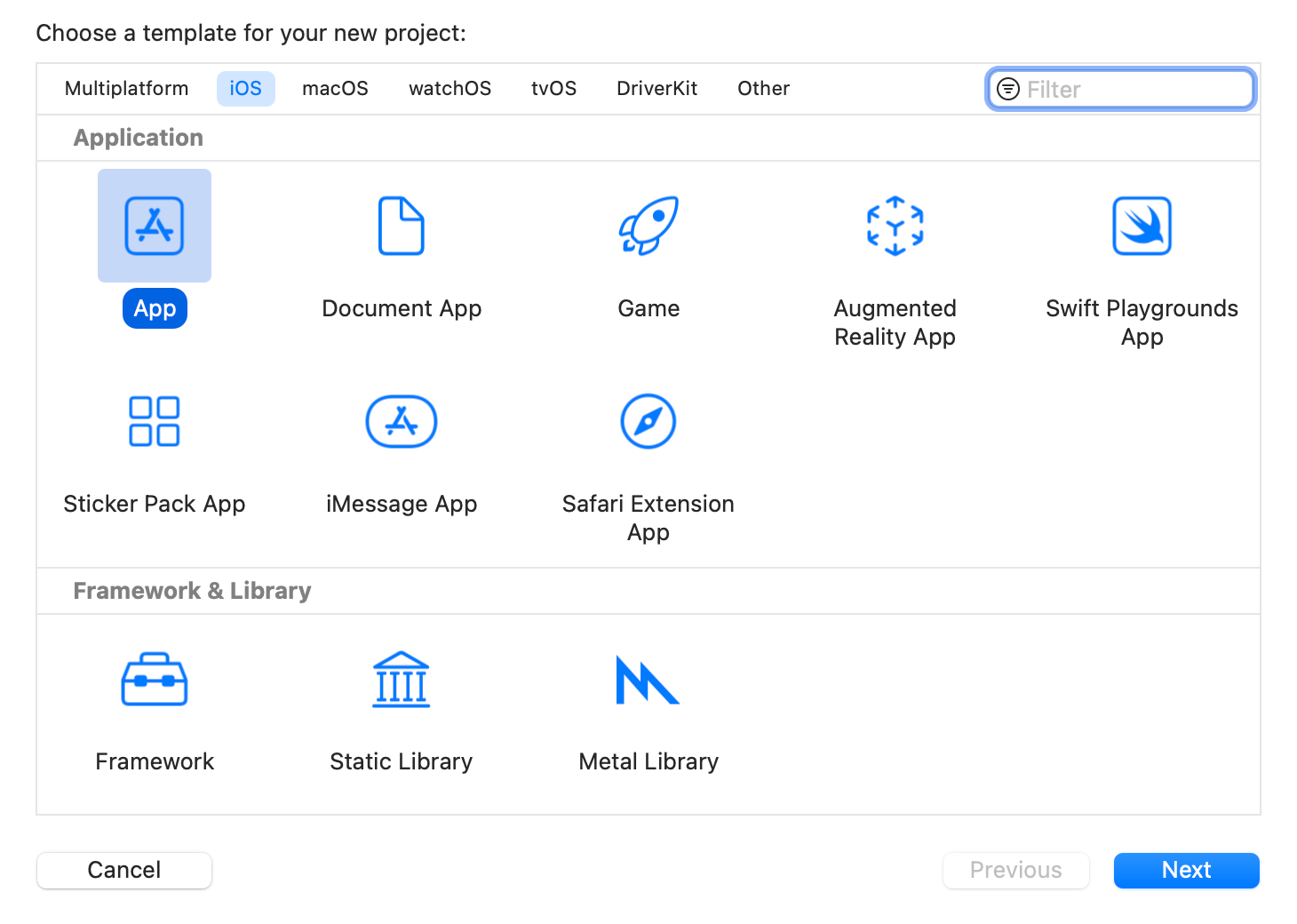Choose the Static Library building icon

(402, 680)
